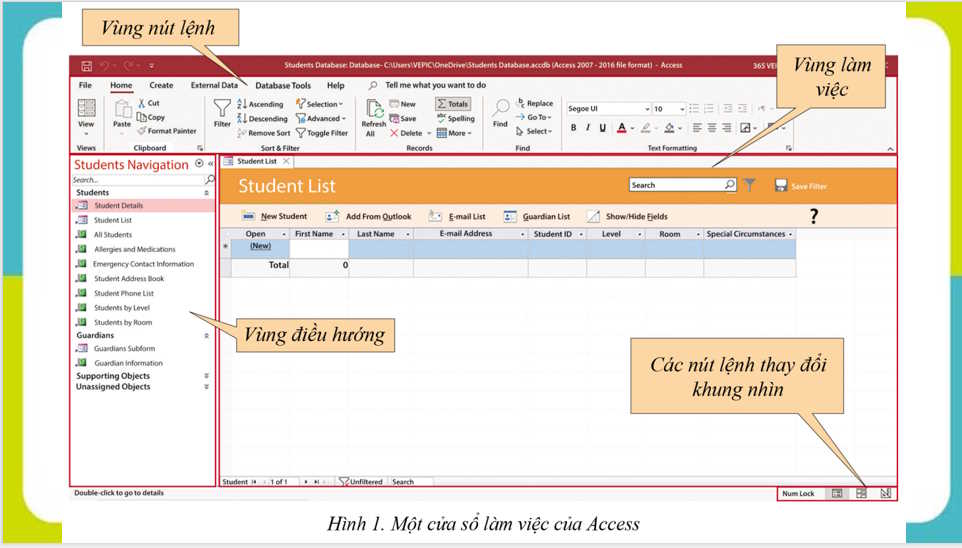Screen dimensions: 962x548
Task: Switch to last view button in status bar
Action: point(885,493)
